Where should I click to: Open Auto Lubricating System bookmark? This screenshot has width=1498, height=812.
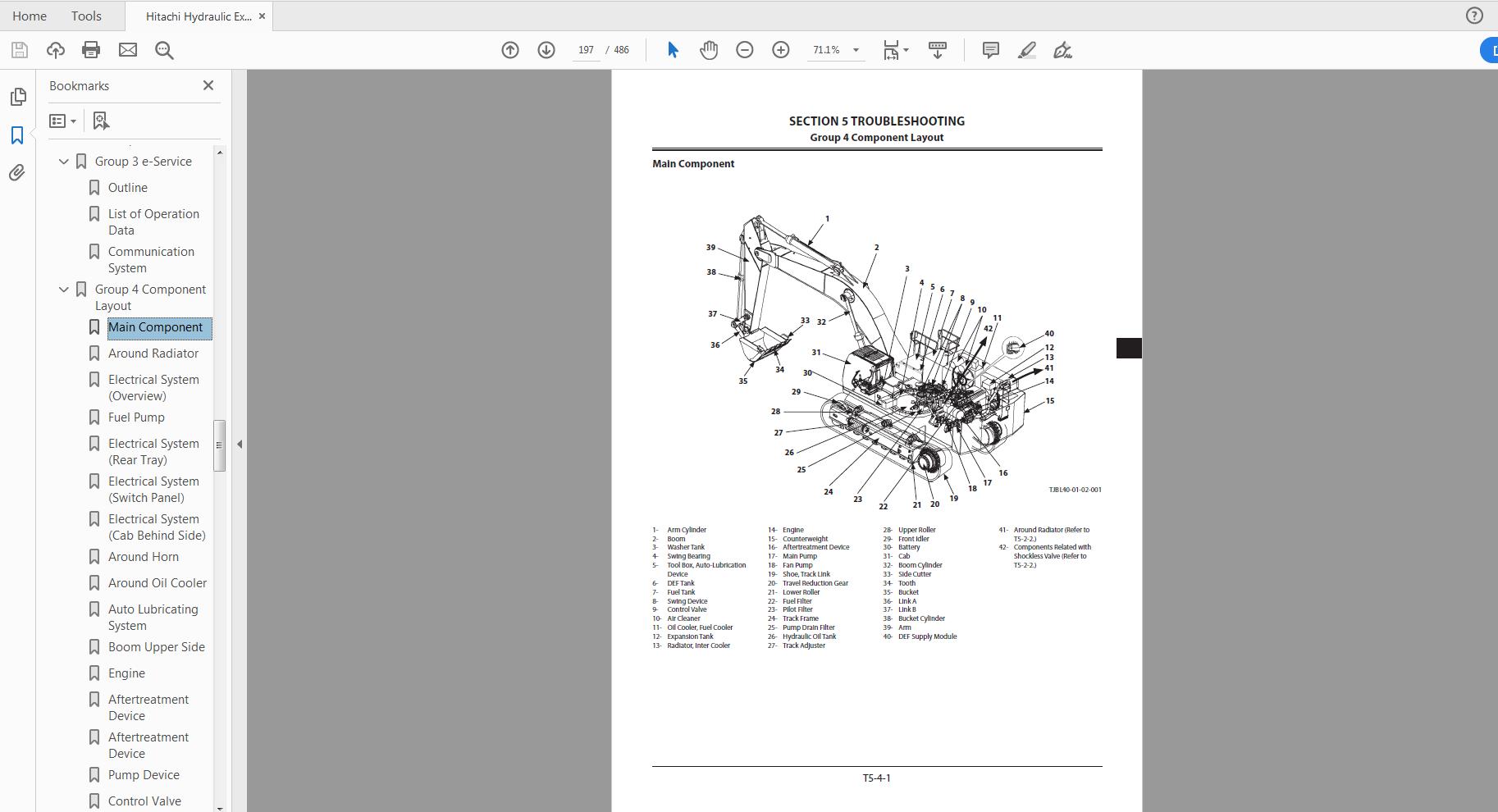coord(153,618)
